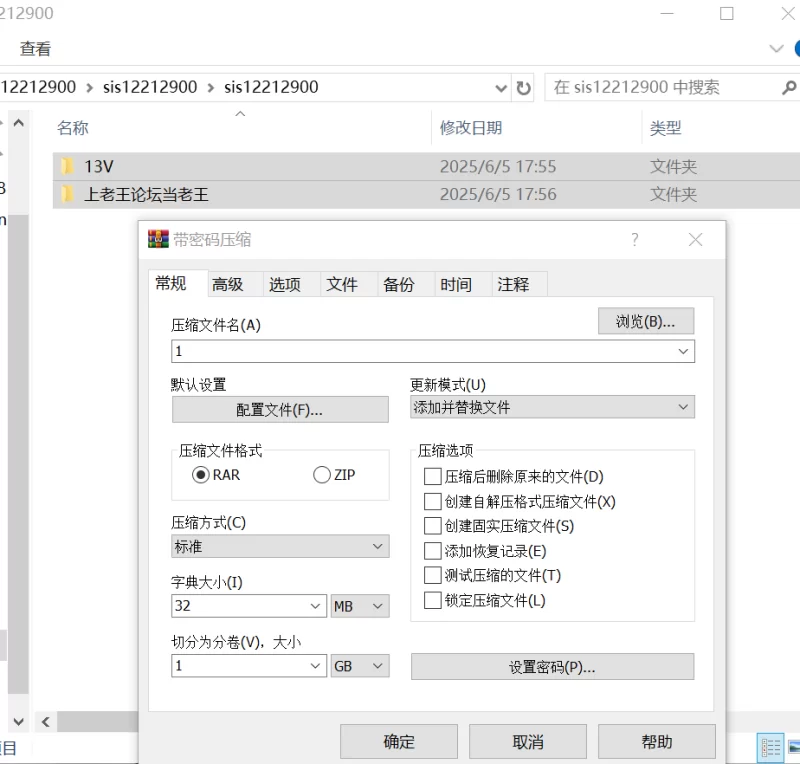Click the middle sis12212900 breadcrumb segment
The height and width of the screenshot is (764, 800).
tap(150, 87)
